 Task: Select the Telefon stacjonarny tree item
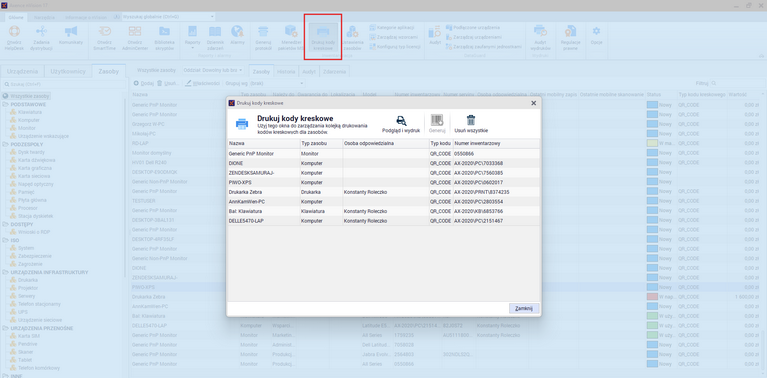[x=39, y=304]
